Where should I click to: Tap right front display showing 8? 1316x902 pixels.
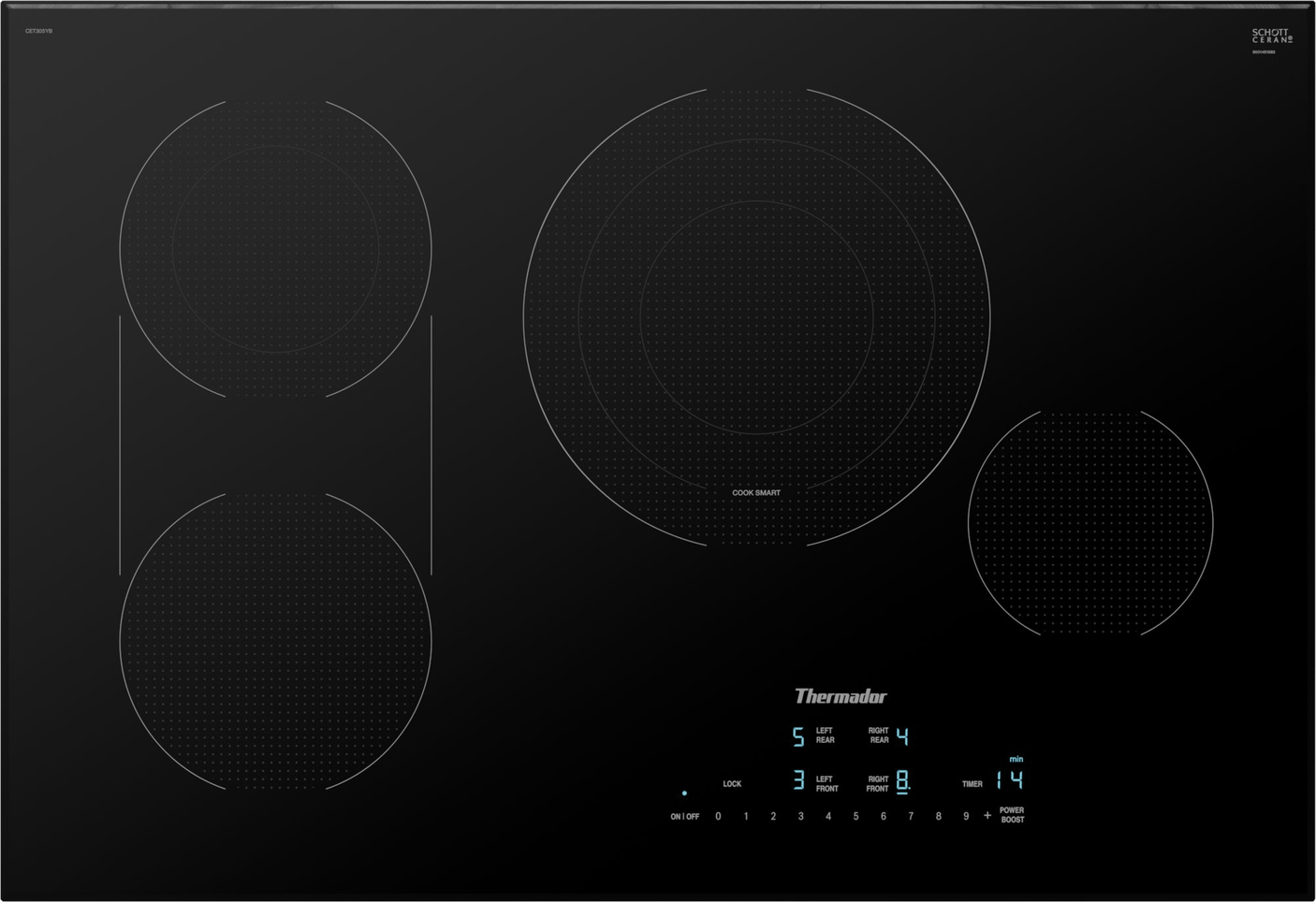pyautogui.click(x=903, y=782)
